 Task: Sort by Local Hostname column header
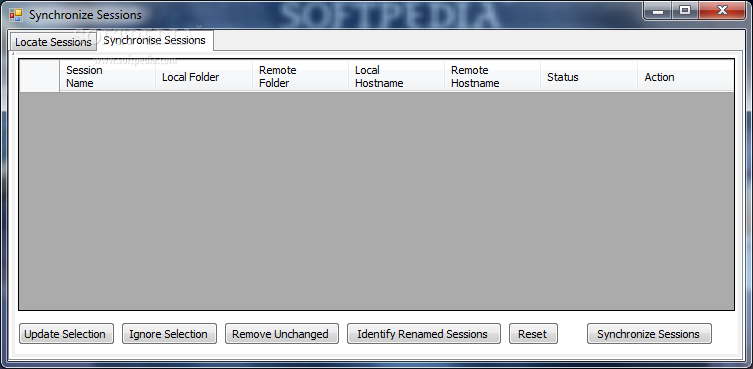point(396,76)
